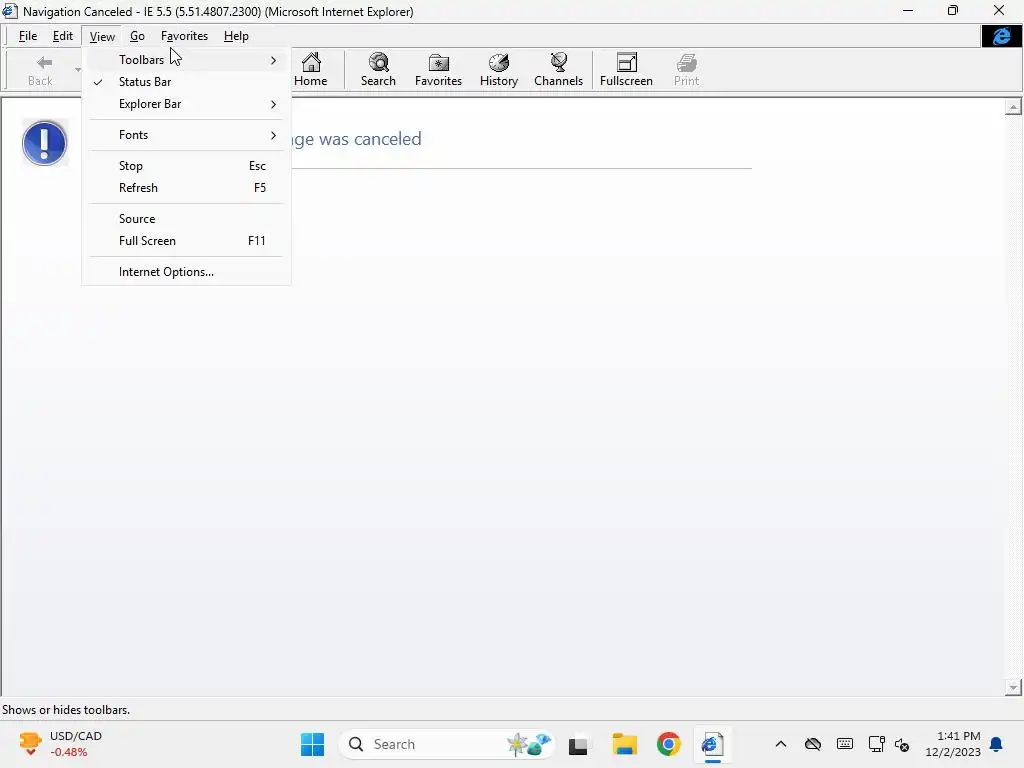1024x768 pixels.
Task: Expand the Fonts submenu
Action: point(186,135)
